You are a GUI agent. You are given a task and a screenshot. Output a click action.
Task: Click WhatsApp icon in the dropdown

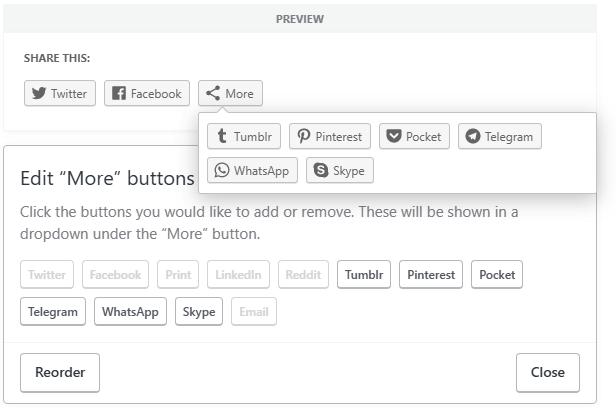[x=222, y=171]
